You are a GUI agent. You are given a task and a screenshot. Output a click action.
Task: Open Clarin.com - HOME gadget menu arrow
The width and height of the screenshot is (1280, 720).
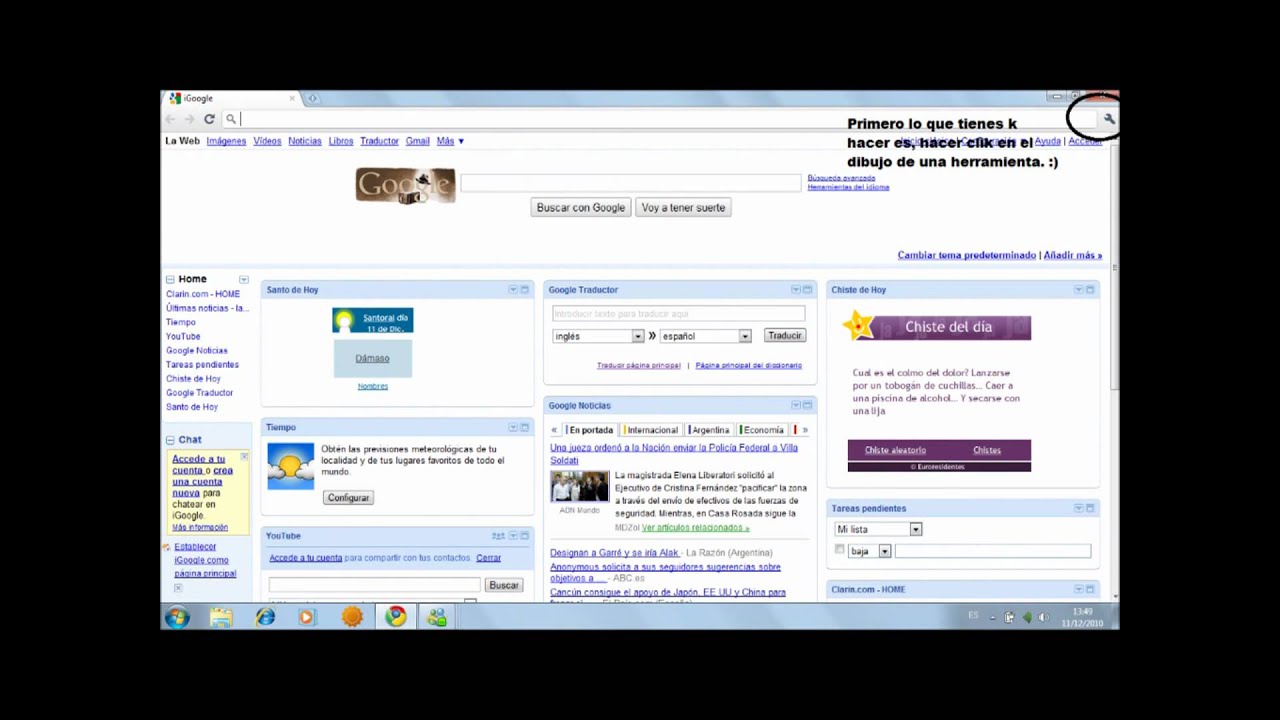click(x=1079, y=590)
